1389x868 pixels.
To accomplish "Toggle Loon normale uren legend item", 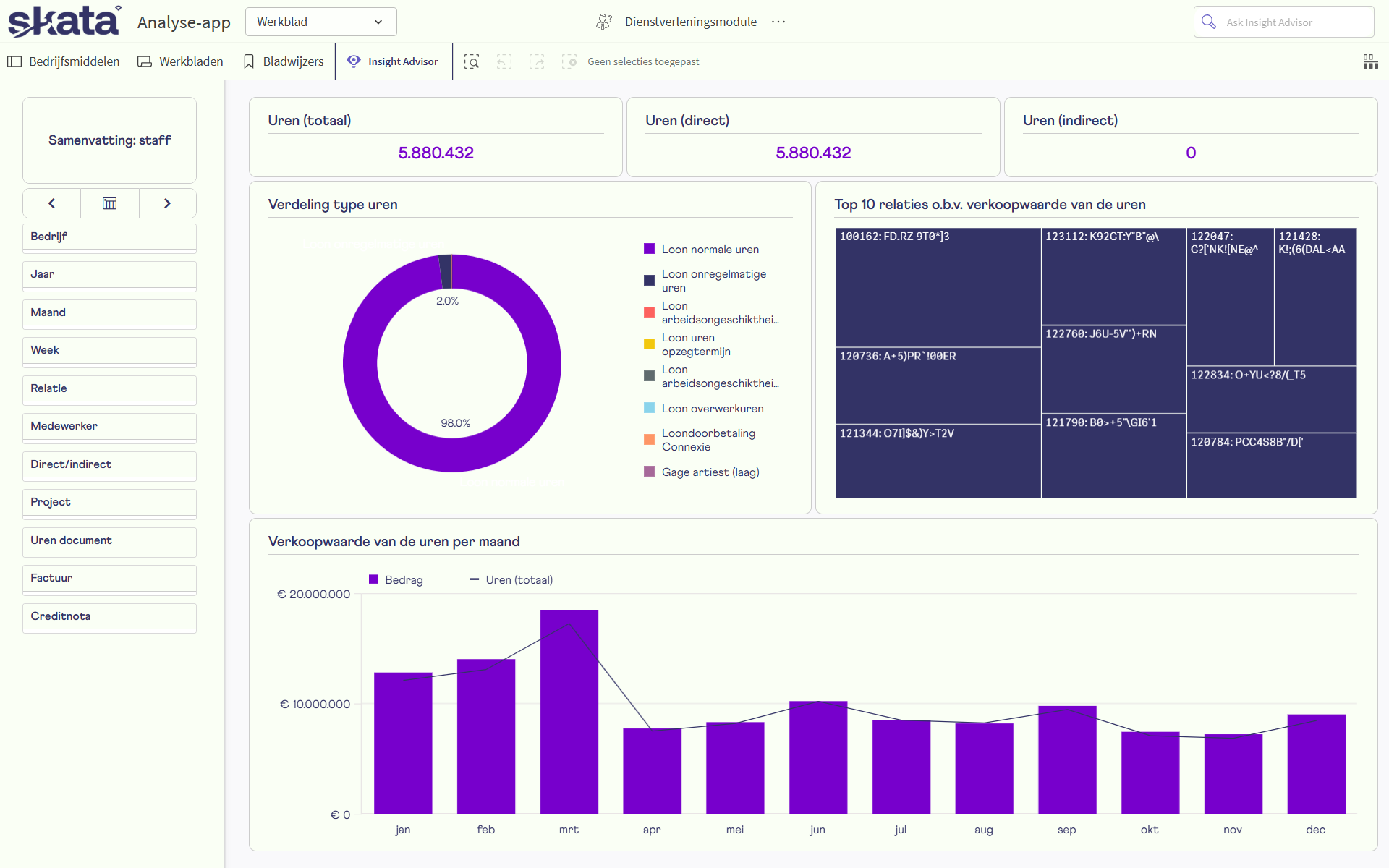I will (x=710, y=250).
